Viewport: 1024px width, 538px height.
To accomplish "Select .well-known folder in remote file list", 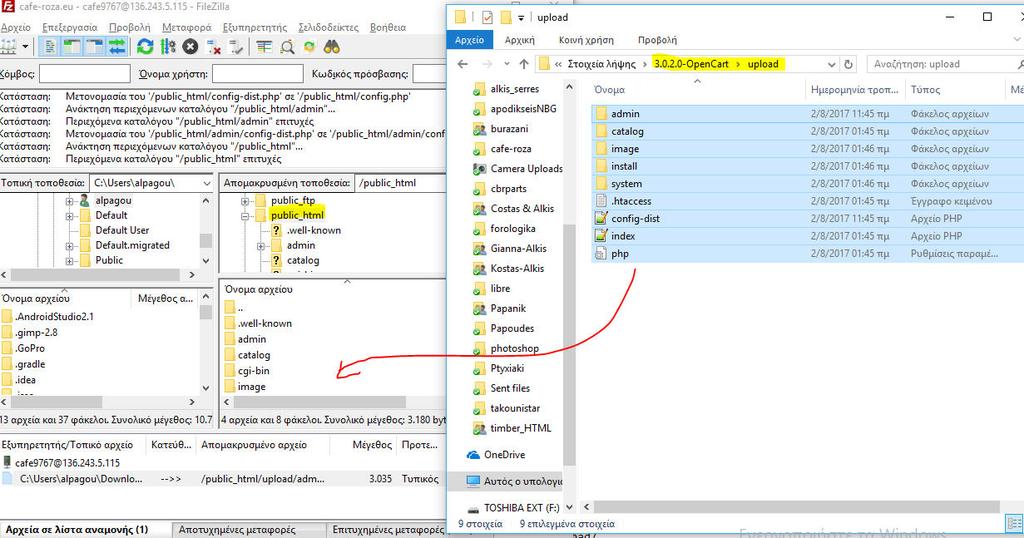I will [264, 323].
